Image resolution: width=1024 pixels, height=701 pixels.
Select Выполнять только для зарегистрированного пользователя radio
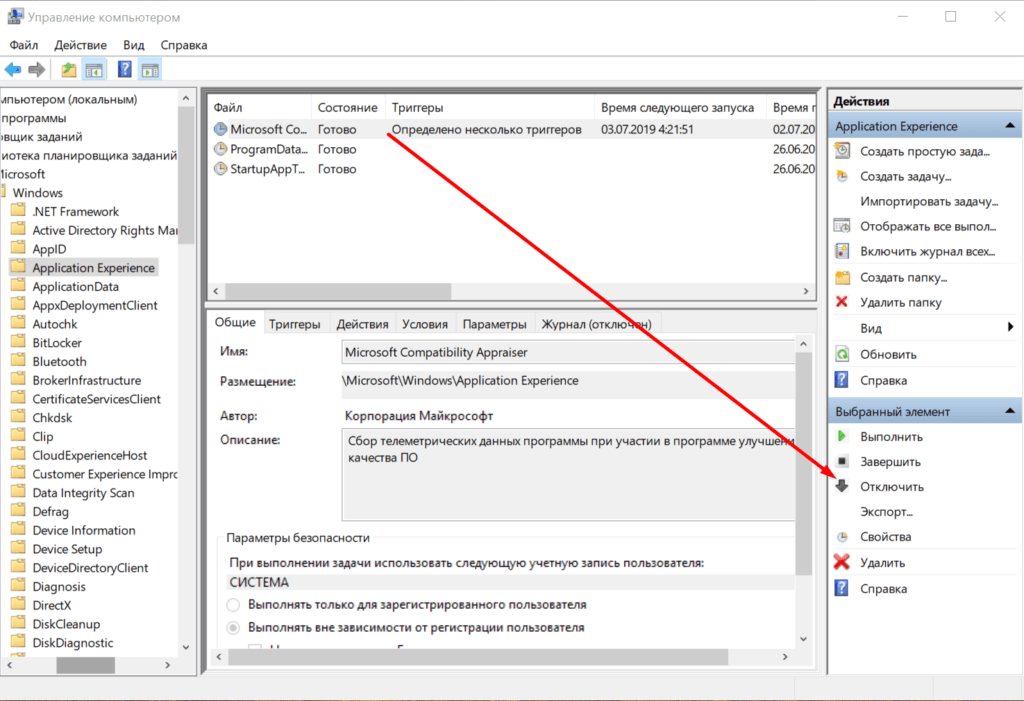pos(233,604)
